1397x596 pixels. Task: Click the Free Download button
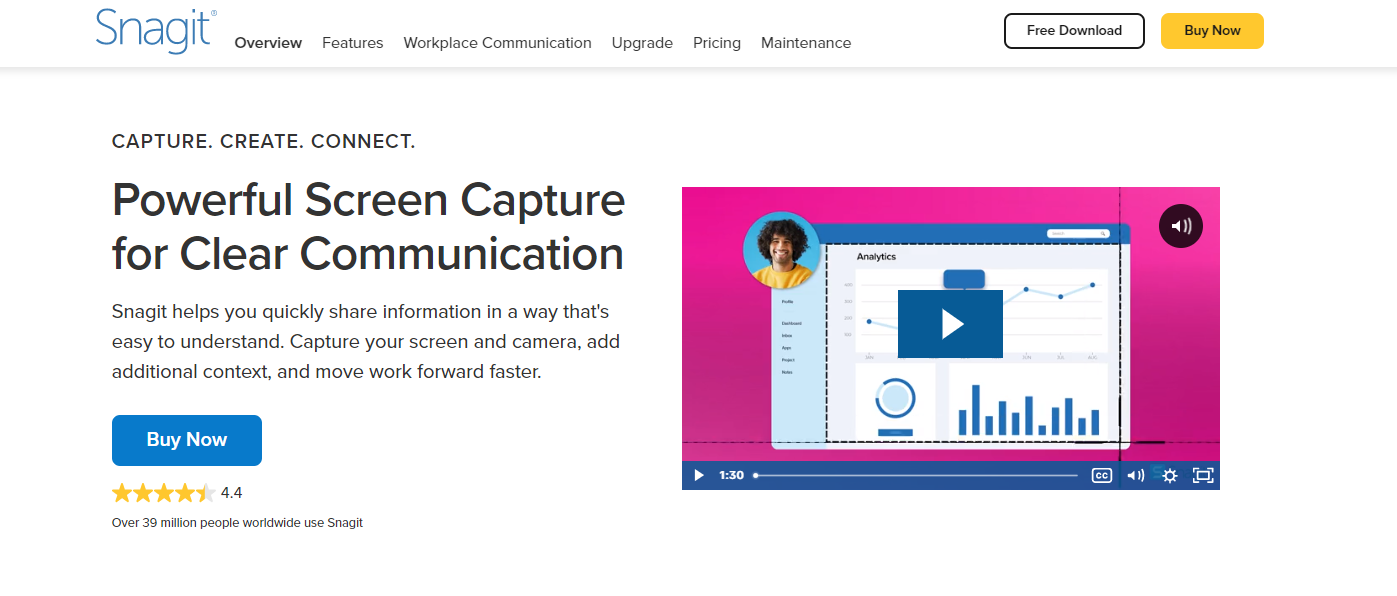pyautogui.click(x=1074, y=30)
